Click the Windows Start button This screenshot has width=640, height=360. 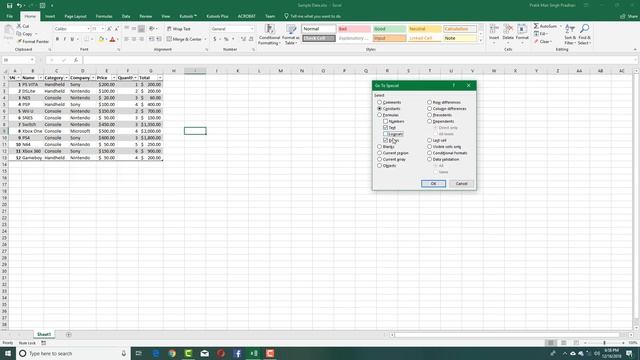(x=8, y=353)
